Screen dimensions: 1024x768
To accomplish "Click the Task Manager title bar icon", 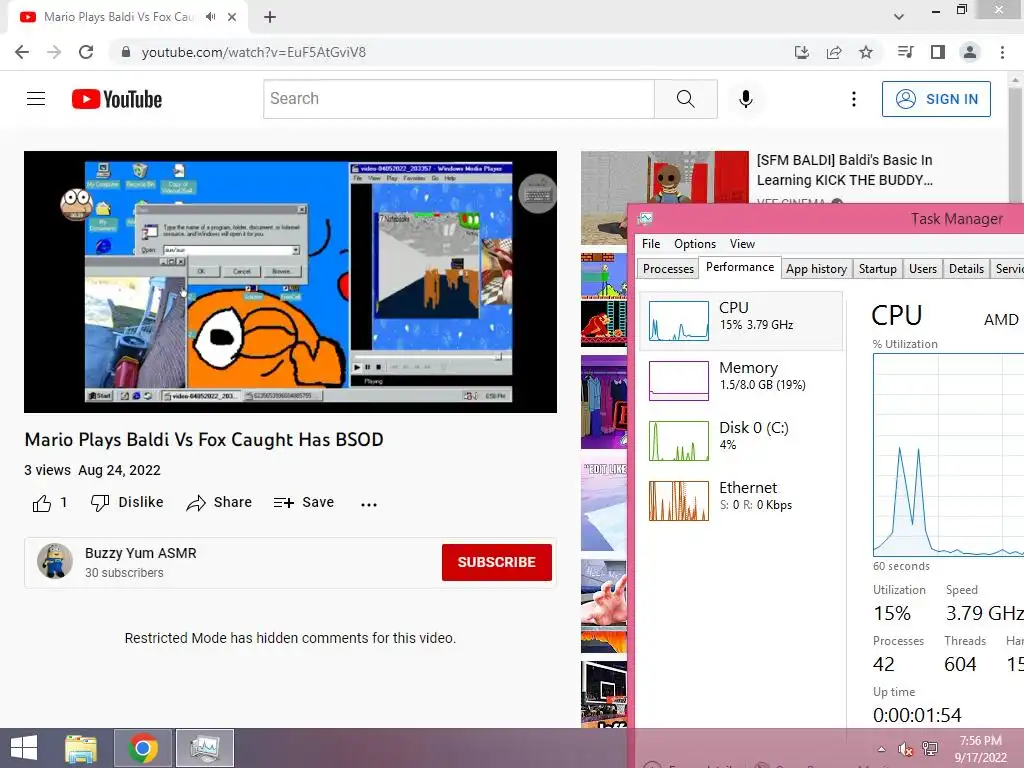I will click(645, 218).
